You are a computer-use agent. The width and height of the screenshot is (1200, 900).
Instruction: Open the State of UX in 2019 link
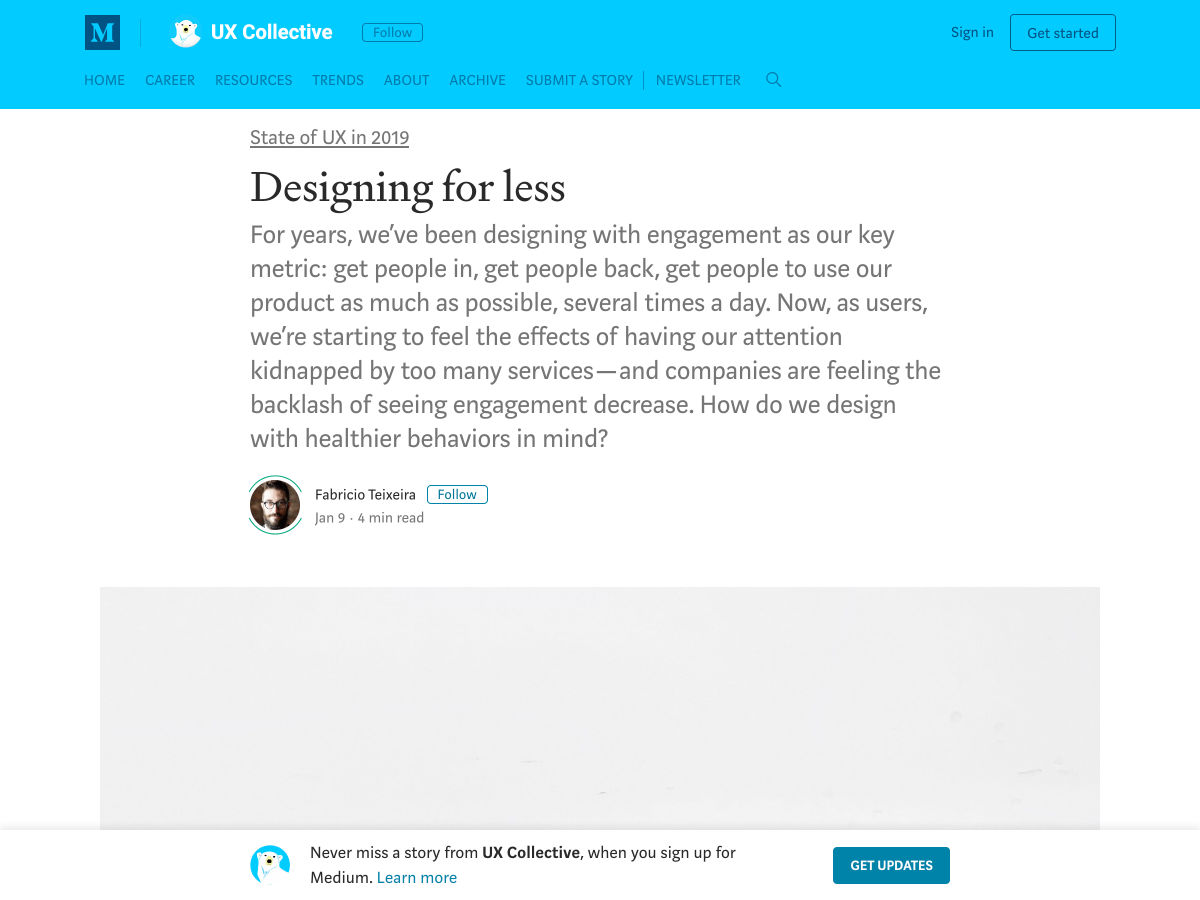tap(329, 138)
